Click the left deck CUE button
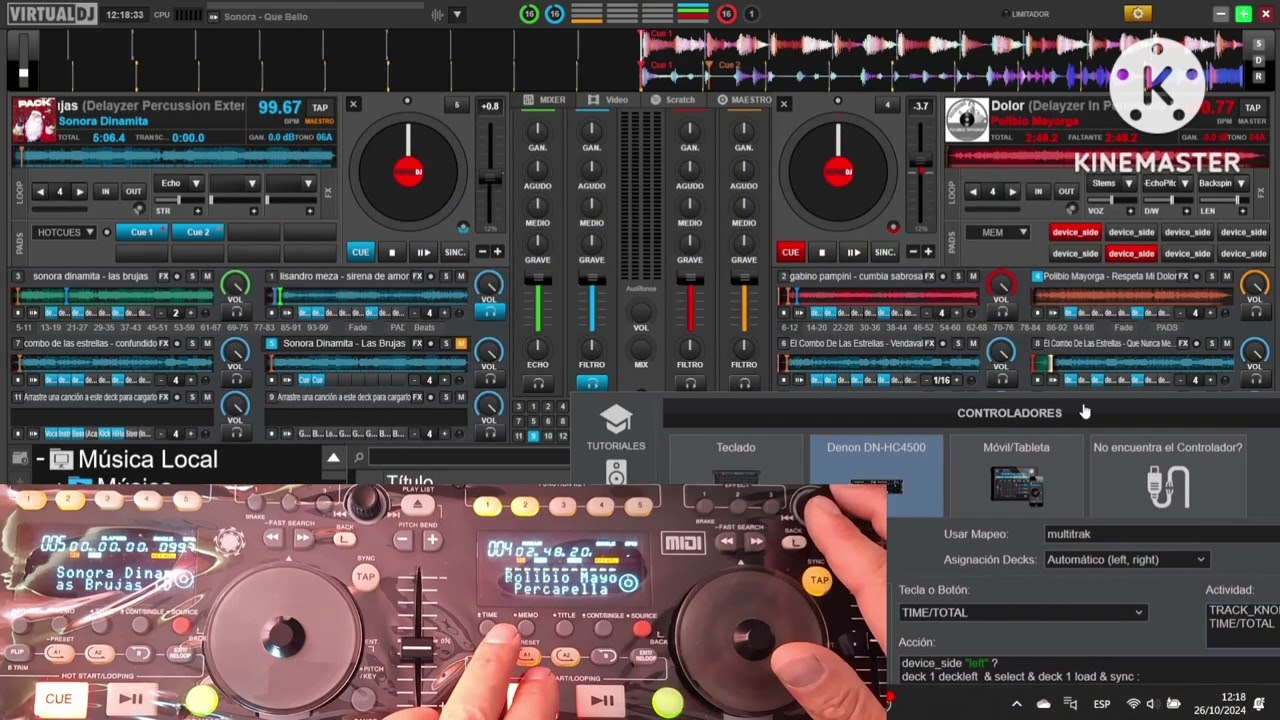This screenshot has height=720, width=1280. point(360,252)
